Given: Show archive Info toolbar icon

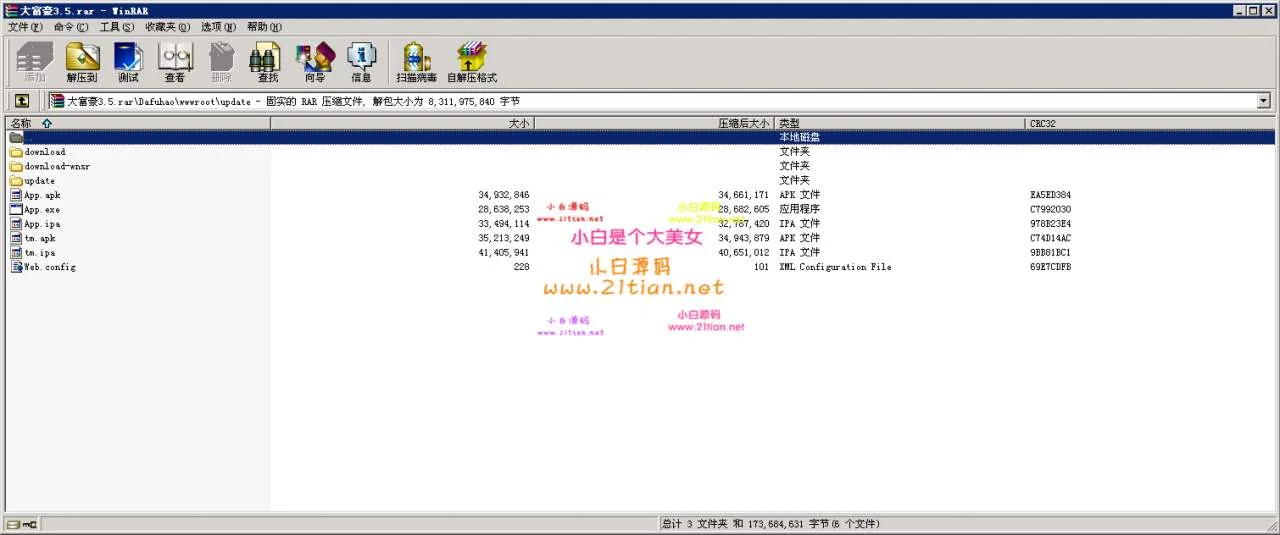Looking at the screenshot, I should pyautogui.click(x=361, y=62).
